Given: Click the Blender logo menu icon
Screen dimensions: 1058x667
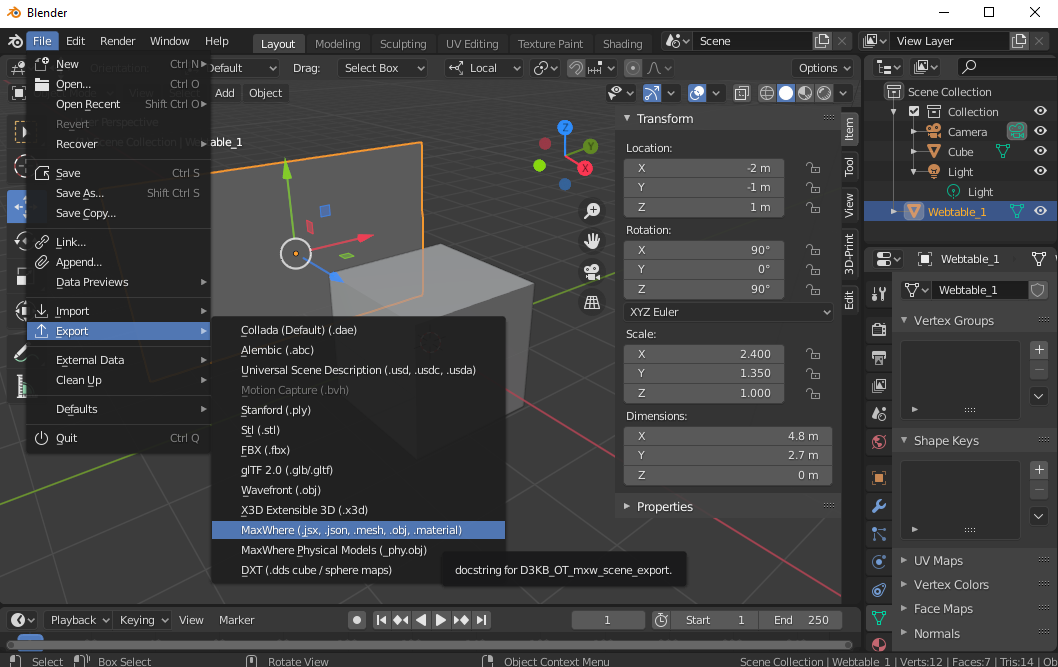Looking at the screenshot, I should (15, 41).
